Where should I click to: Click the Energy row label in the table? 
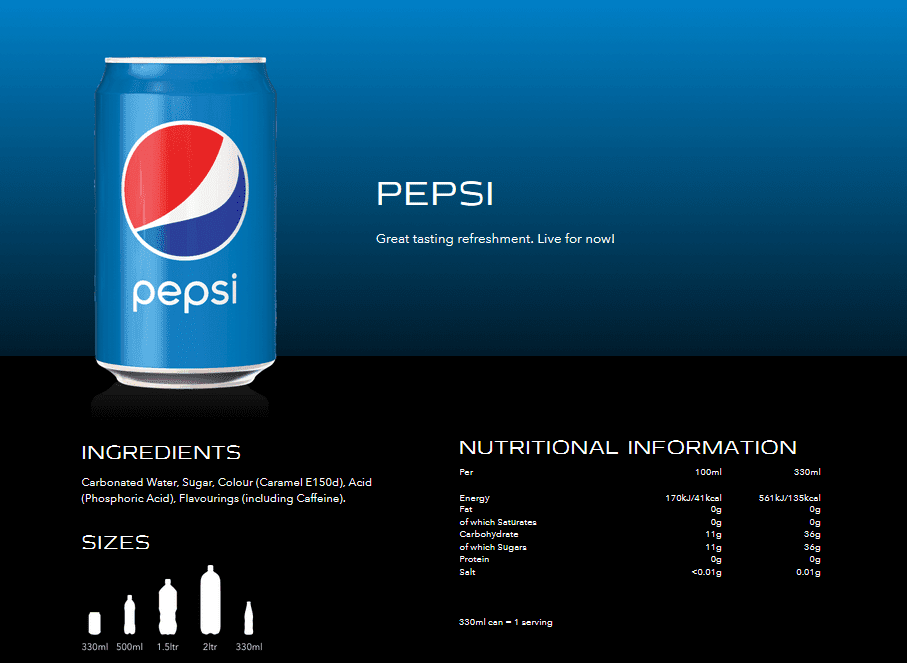(474, 497)
